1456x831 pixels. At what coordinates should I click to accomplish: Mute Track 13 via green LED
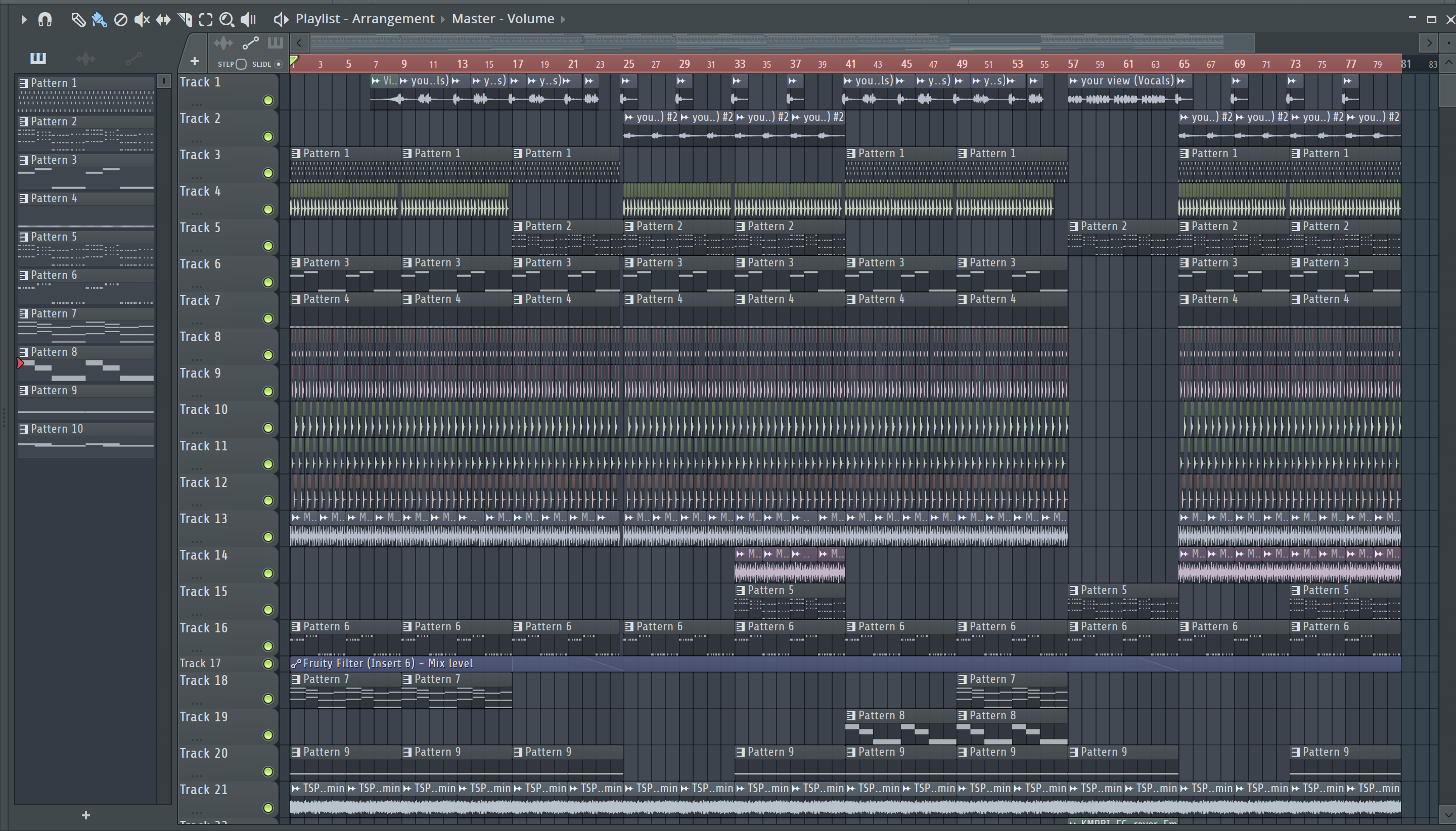point(267,537)
